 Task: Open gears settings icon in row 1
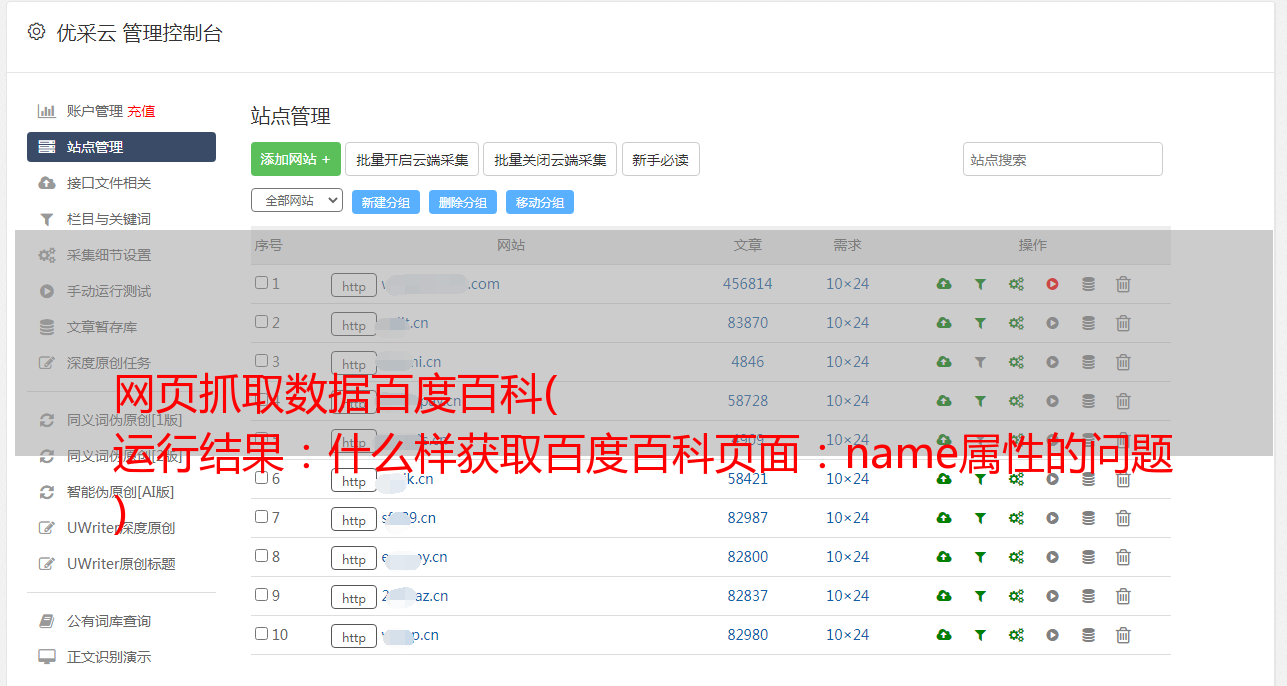[x=1016, y=284]
